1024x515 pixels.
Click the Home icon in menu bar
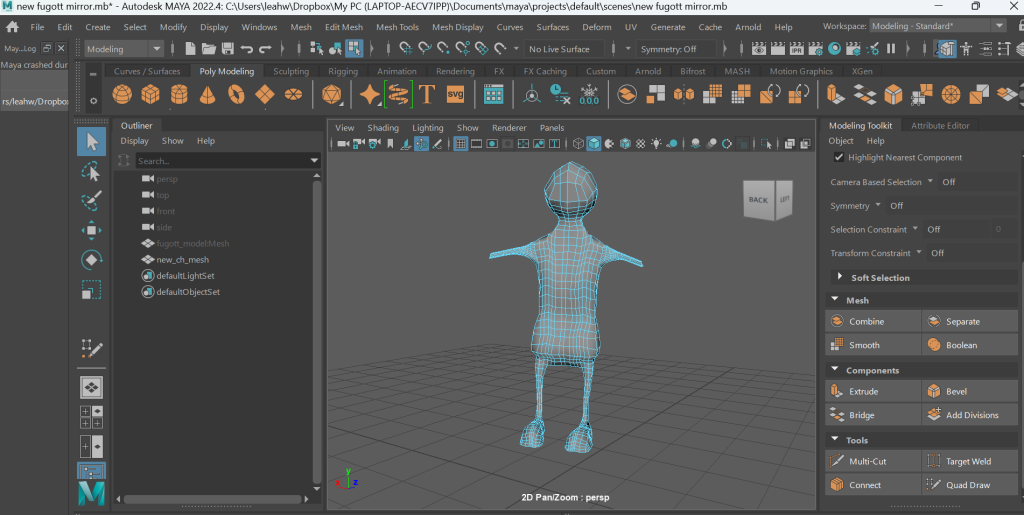pyautogui.click(x=12, y=27)
